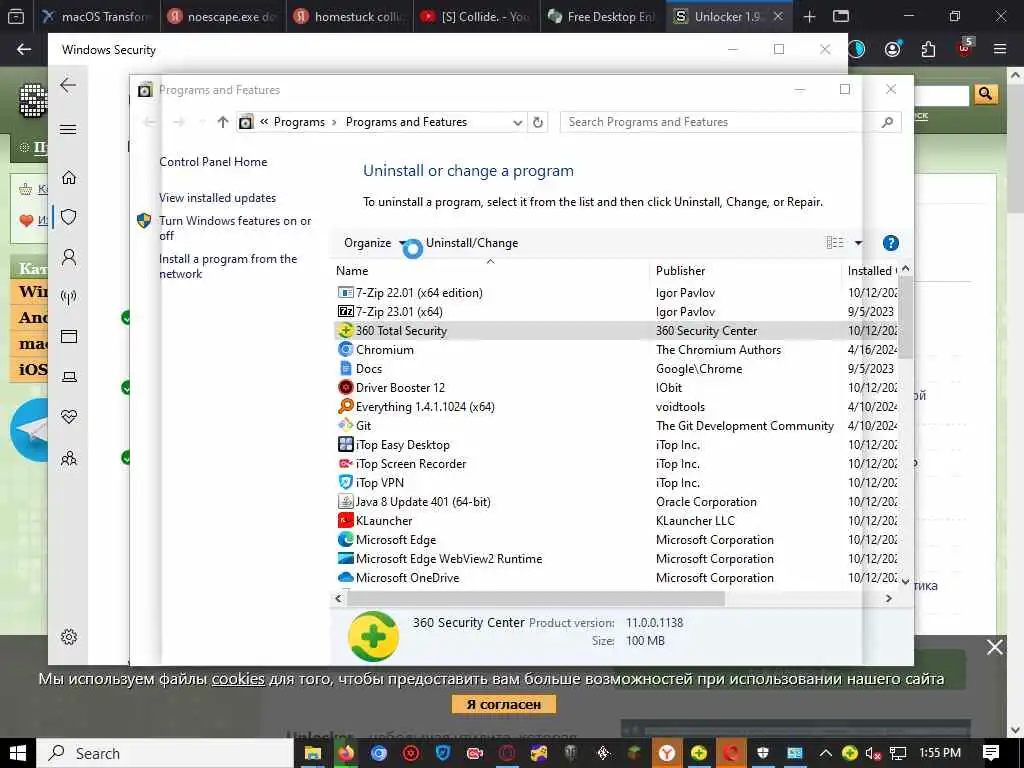Open Account protection person icon in Windows Security
1024x768 pixels.
pyautogui.click(x=69, y=257)
